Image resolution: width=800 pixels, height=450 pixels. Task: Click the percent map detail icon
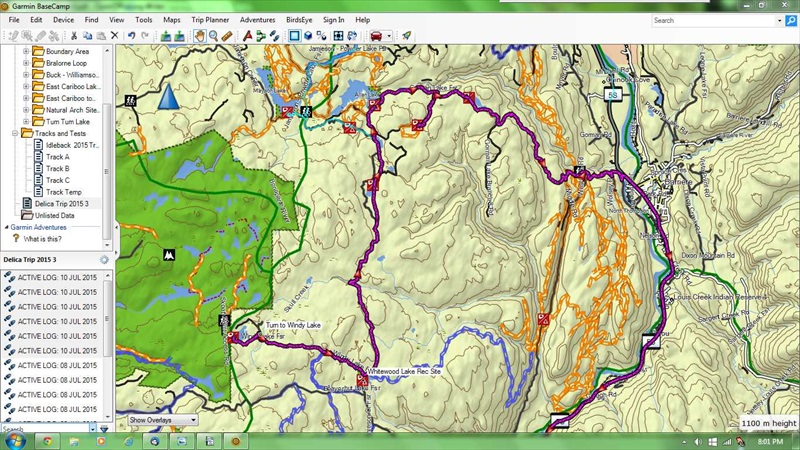pyautogui.click(x=321, y=36)
